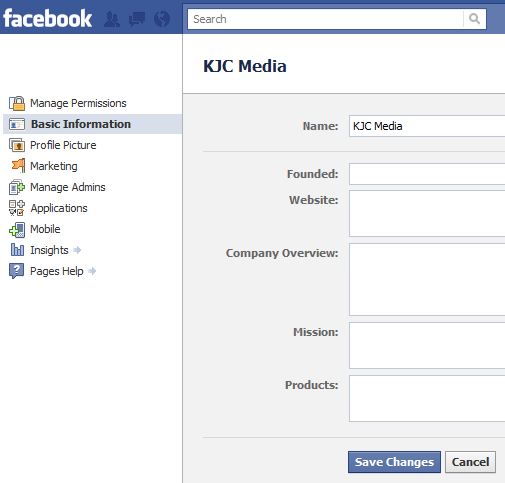
Task: Open the Applications section
Action: (x=58, y=208)
